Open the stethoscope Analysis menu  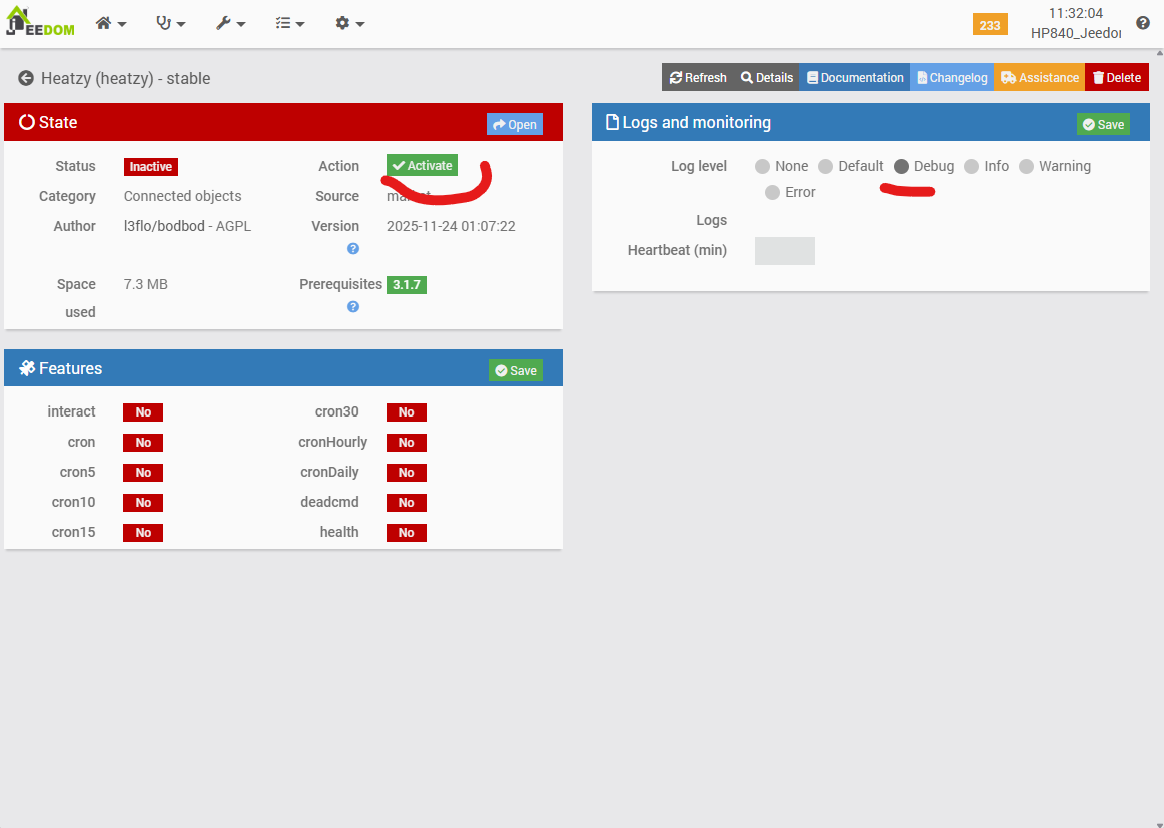[171, 23]
